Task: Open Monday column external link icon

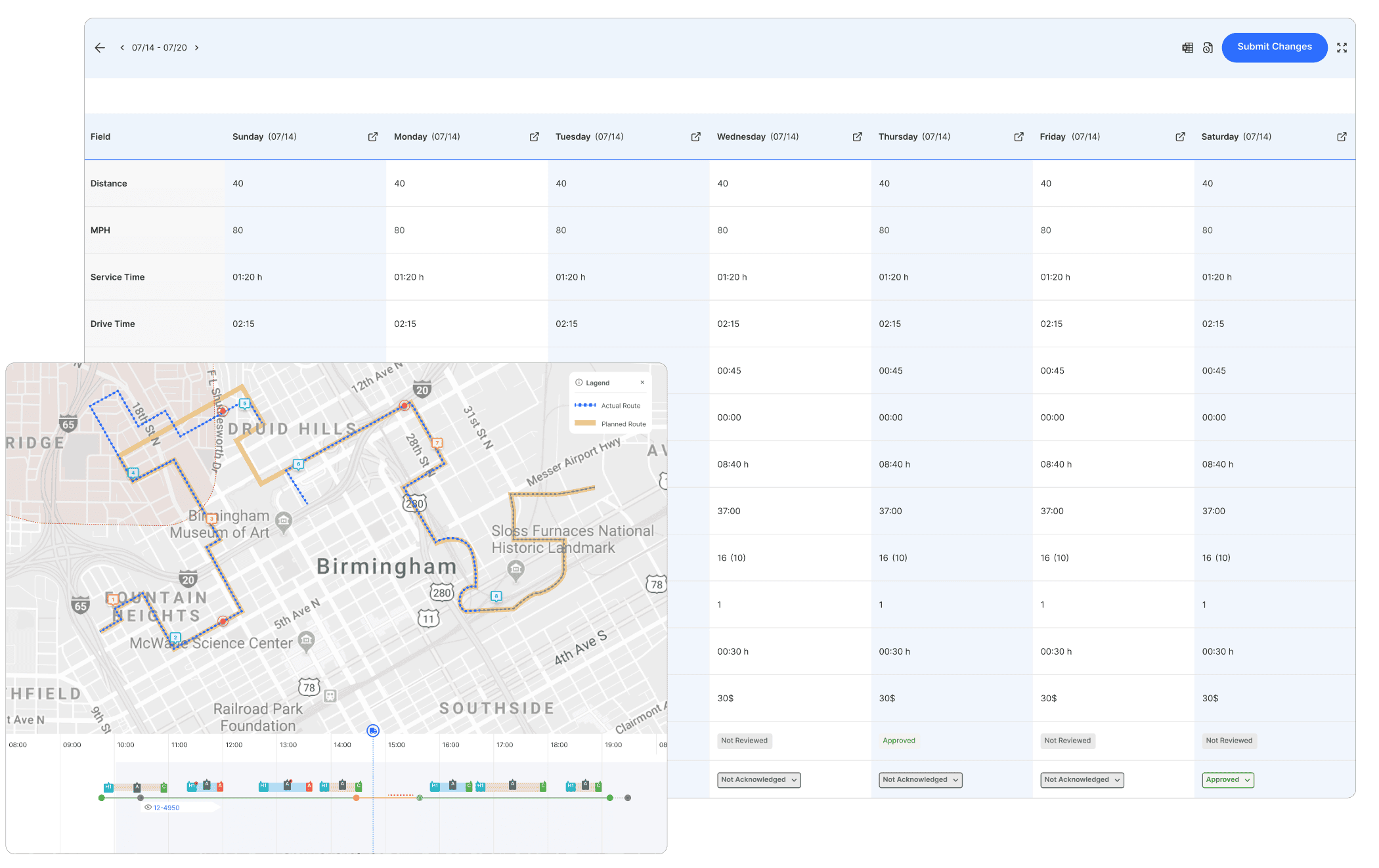Action: click(535, 137)
